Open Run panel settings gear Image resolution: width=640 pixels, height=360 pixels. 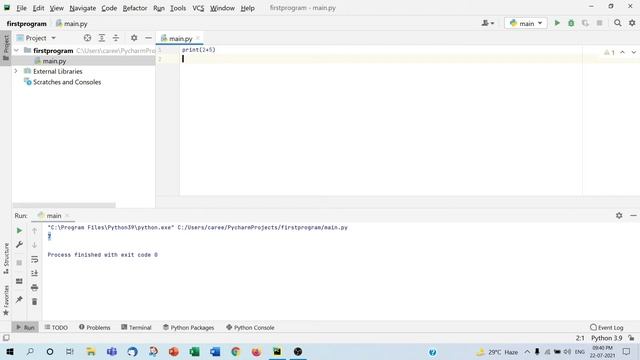(x=619, y=215)
